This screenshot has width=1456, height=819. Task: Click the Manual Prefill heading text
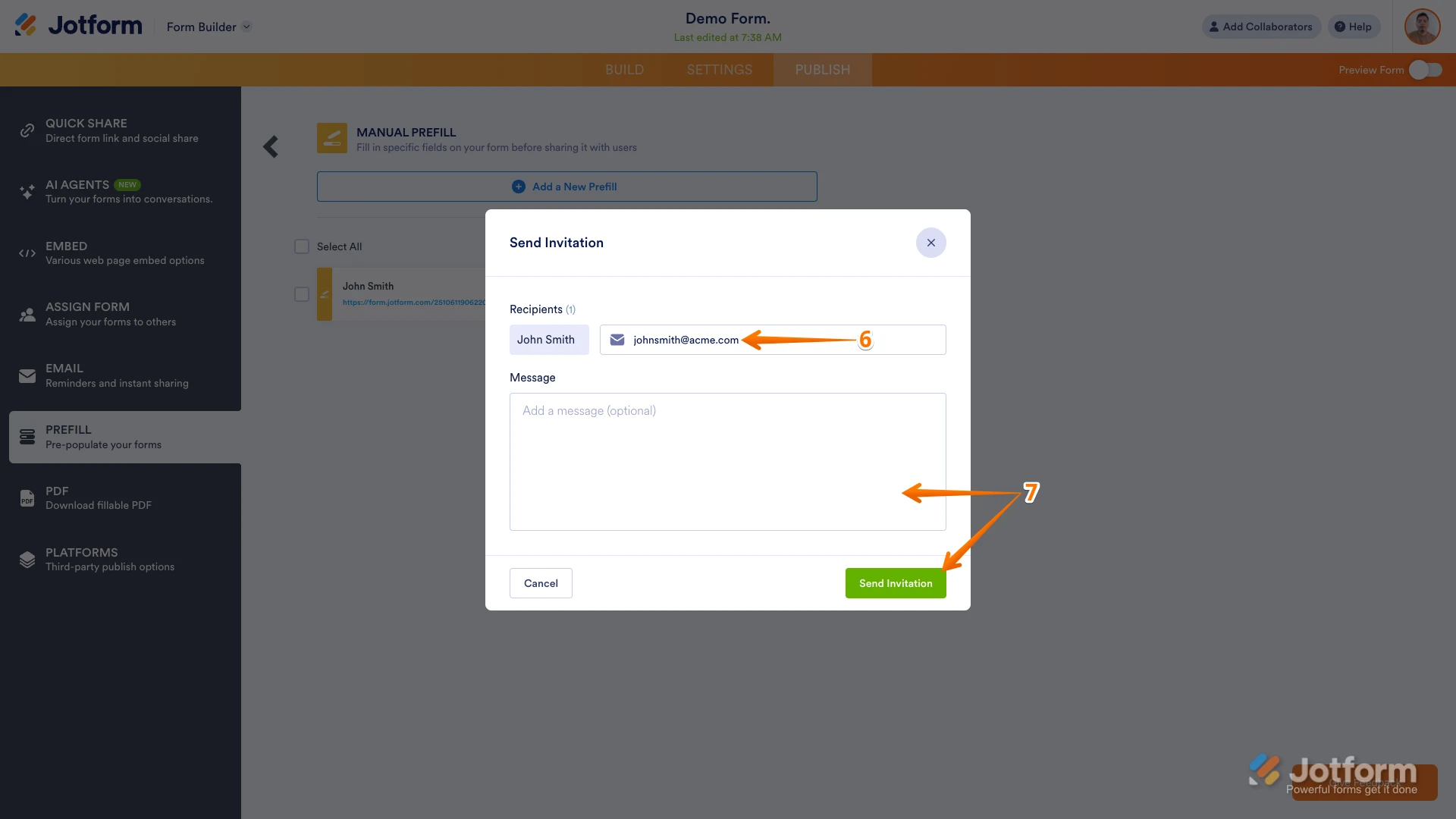click(406, 132)
